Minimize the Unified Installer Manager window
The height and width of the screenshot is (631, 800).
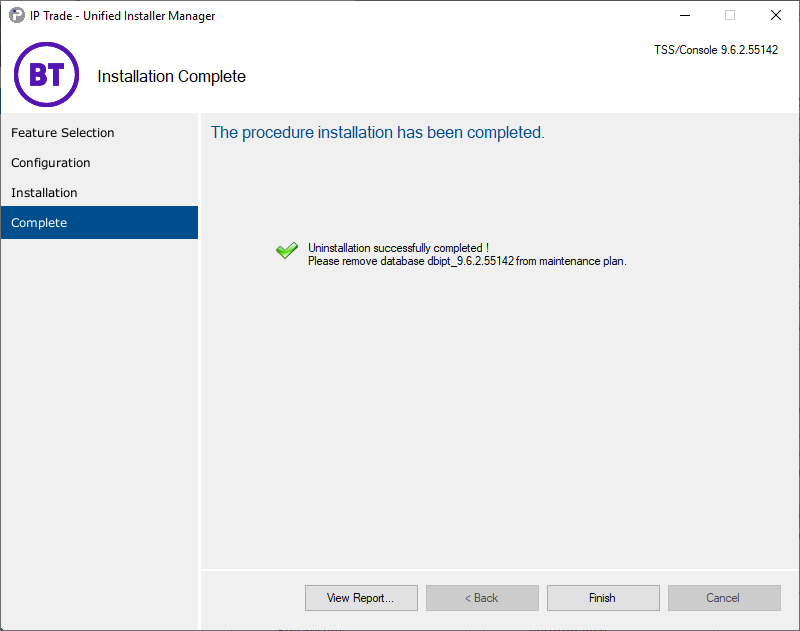coord(685,15)
